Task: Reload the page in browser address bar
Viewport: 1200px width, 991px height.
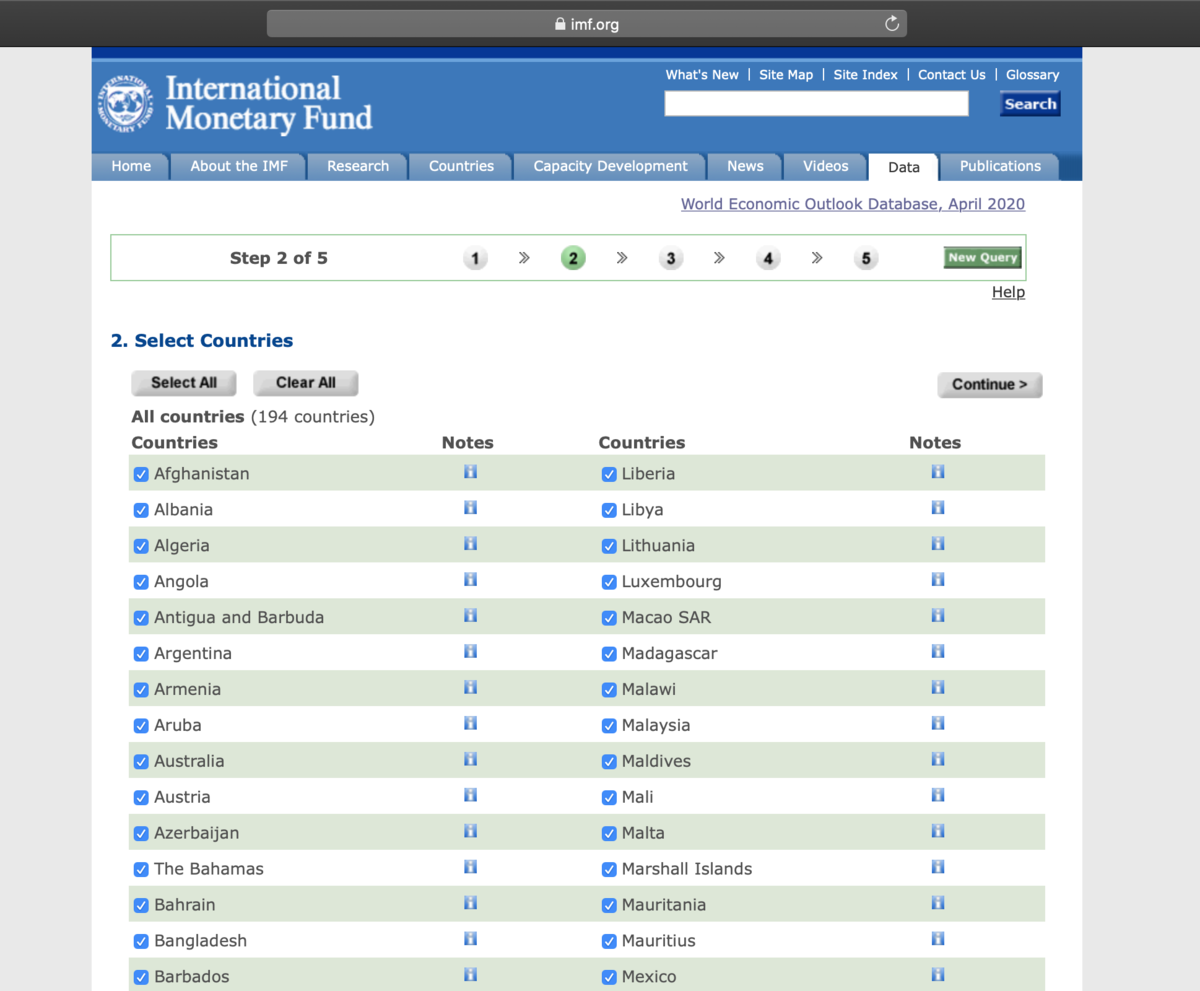Action: [892, 24]
